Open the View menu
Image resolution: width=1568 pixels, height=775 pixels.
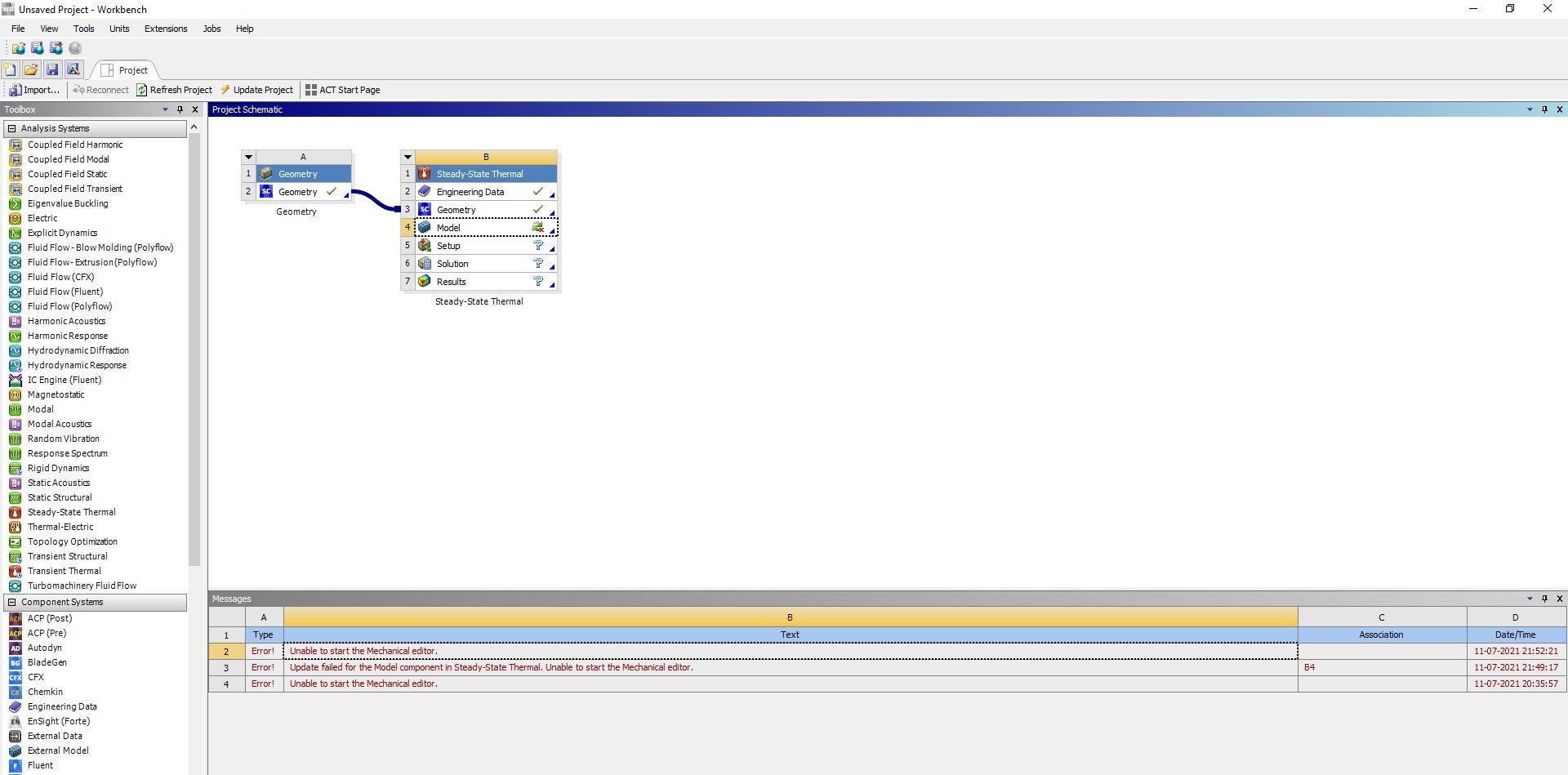point(49,29)
